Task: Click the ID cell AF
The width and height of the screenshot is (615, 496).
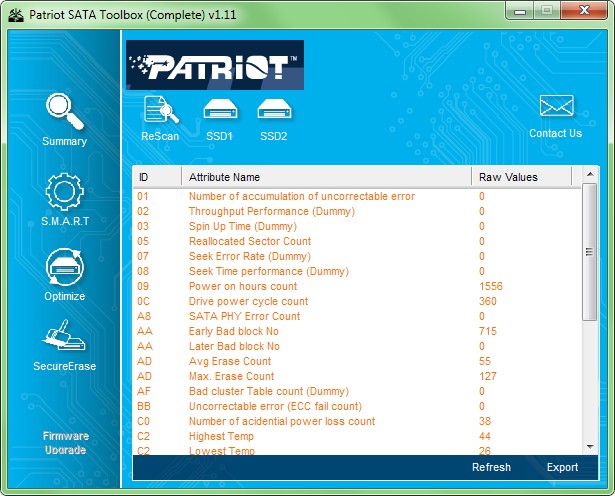Action: tap(144, 391)
